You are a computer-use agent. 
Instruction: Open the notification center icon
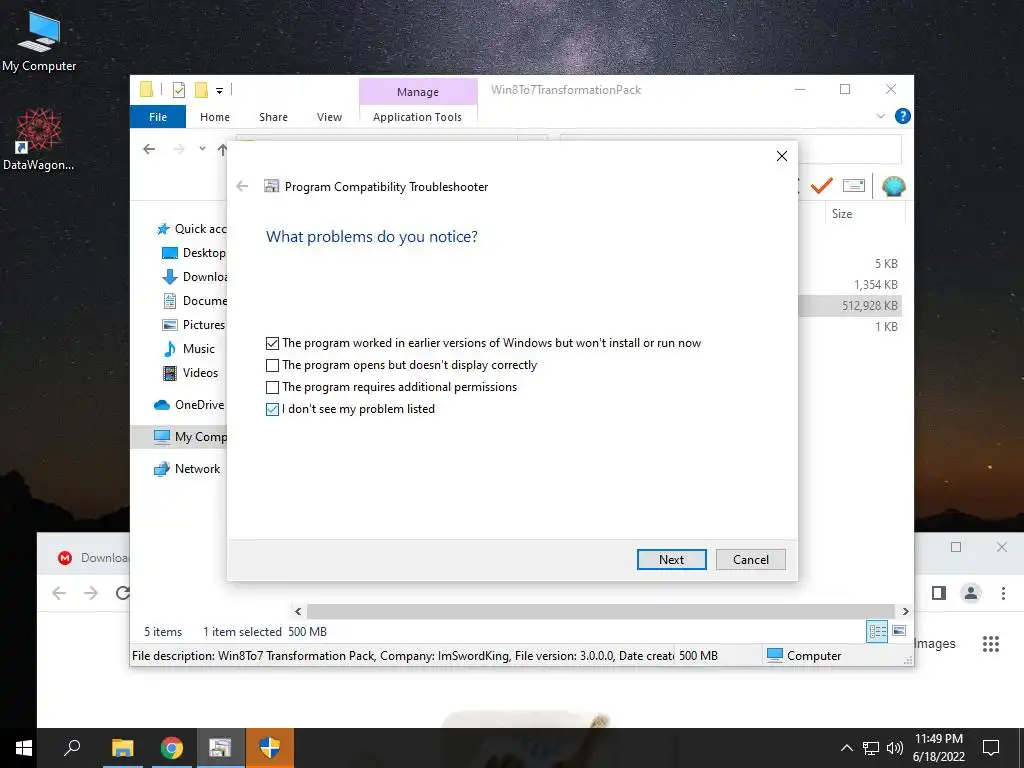click(991, 748)
